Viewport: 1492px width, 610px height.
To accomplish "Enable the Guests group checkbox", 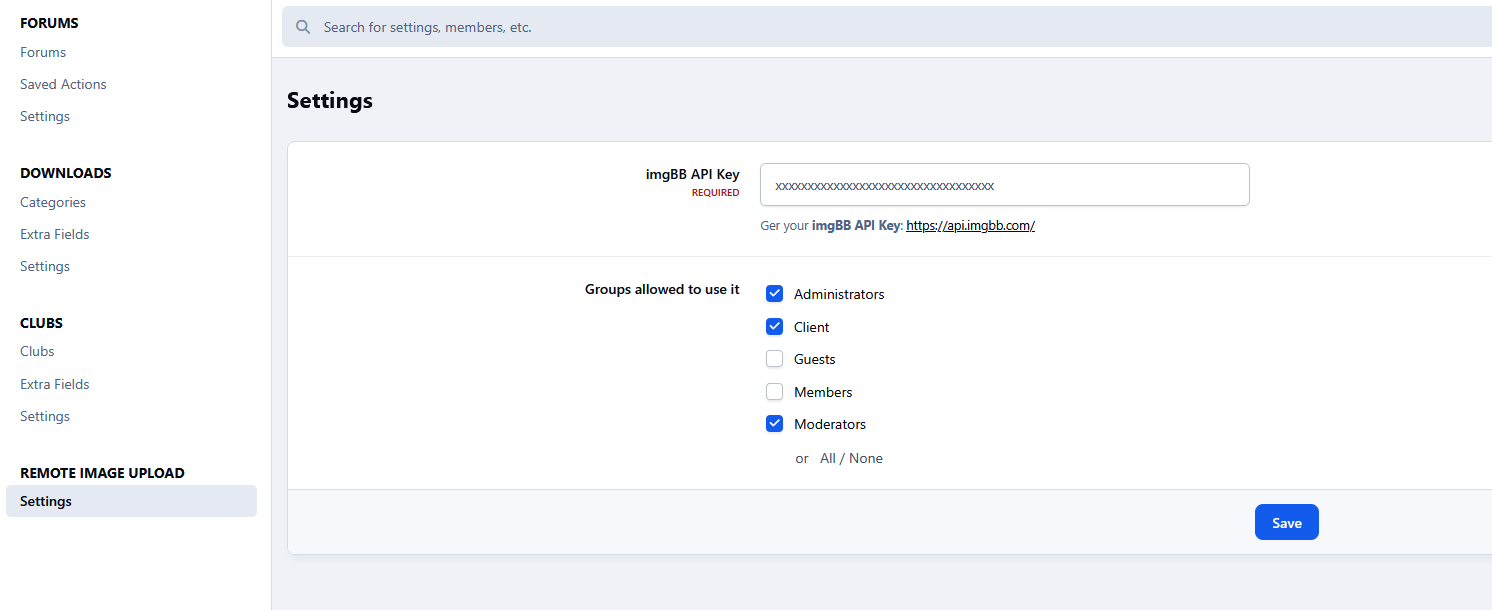I will [774, 359].
